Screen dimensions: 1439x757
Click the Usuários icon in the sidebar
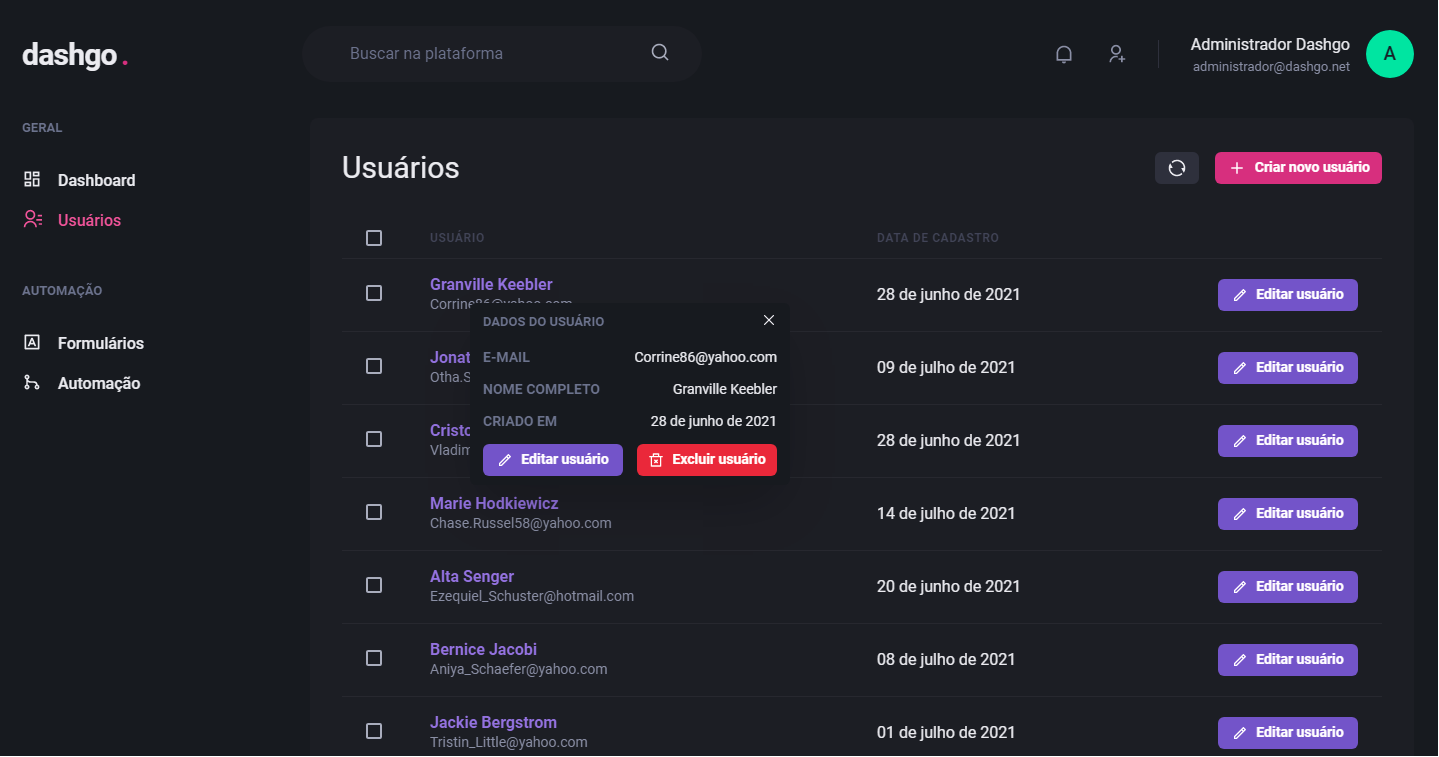33,219
